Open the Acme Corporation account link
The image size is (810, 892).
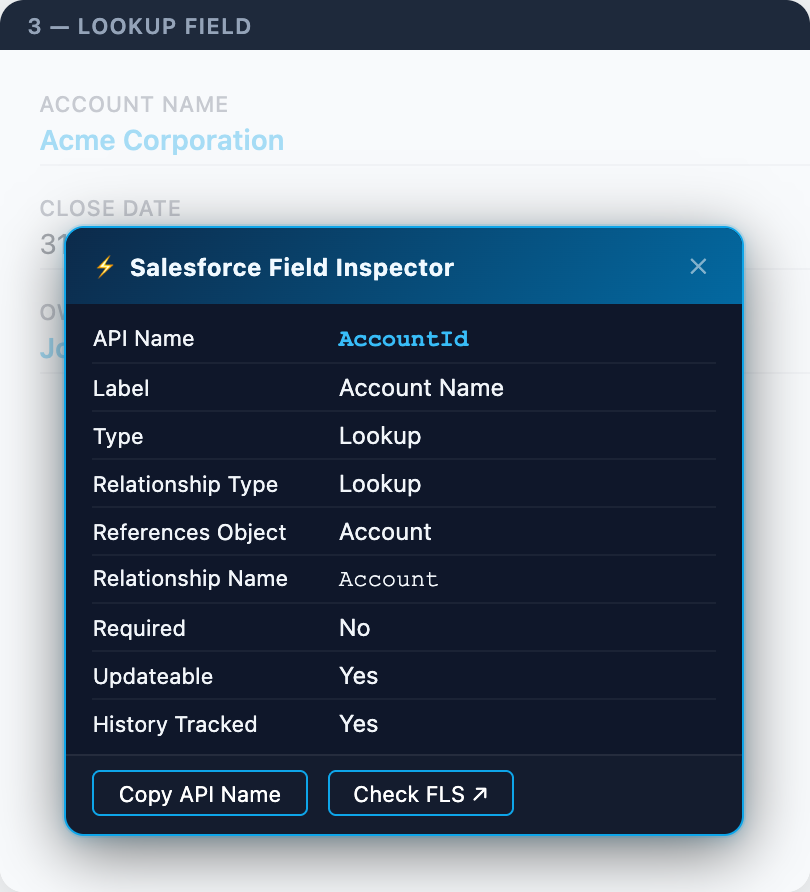(162, 140)
